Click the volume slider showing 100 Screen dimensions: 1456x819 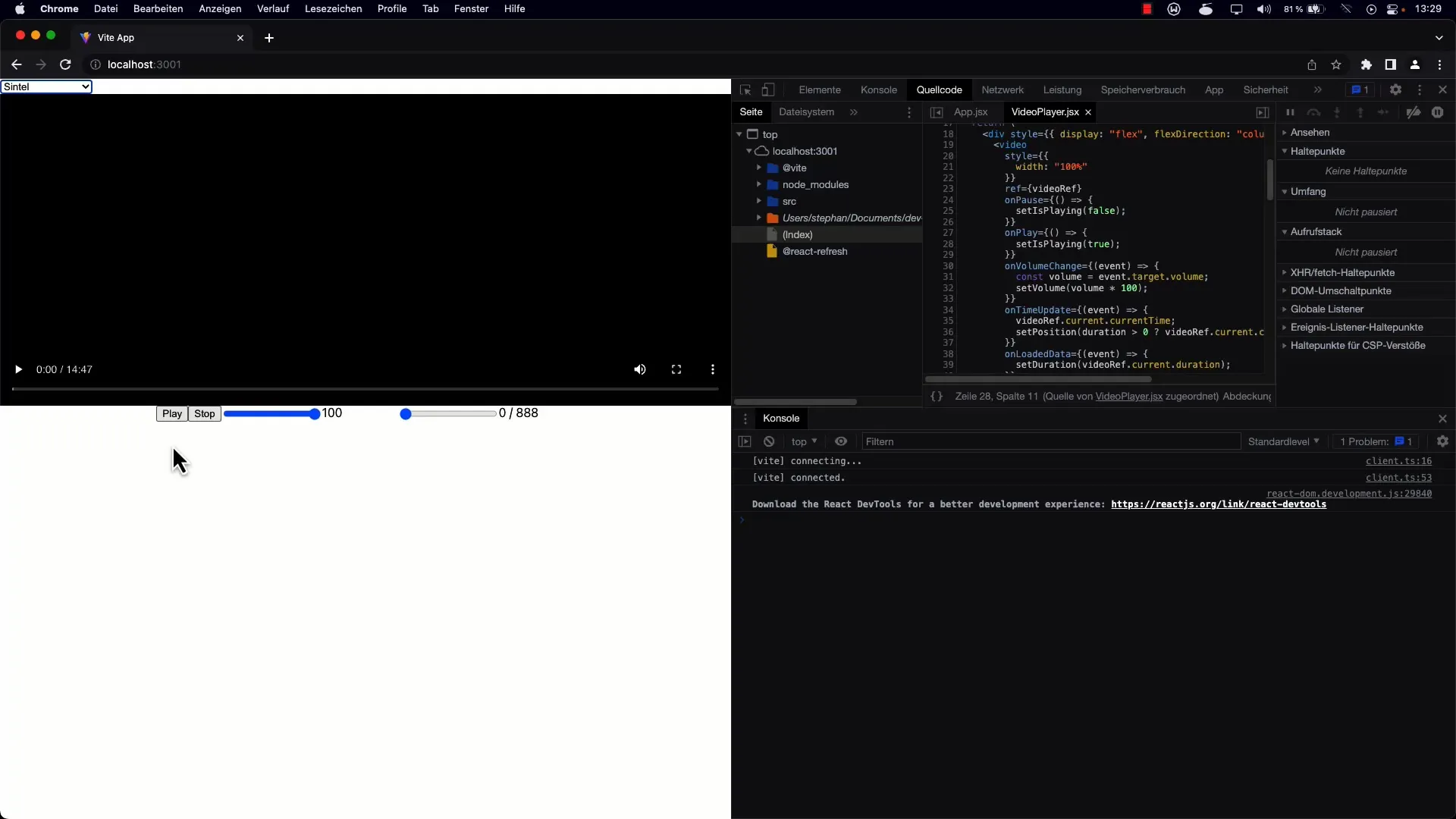point(271,414)
